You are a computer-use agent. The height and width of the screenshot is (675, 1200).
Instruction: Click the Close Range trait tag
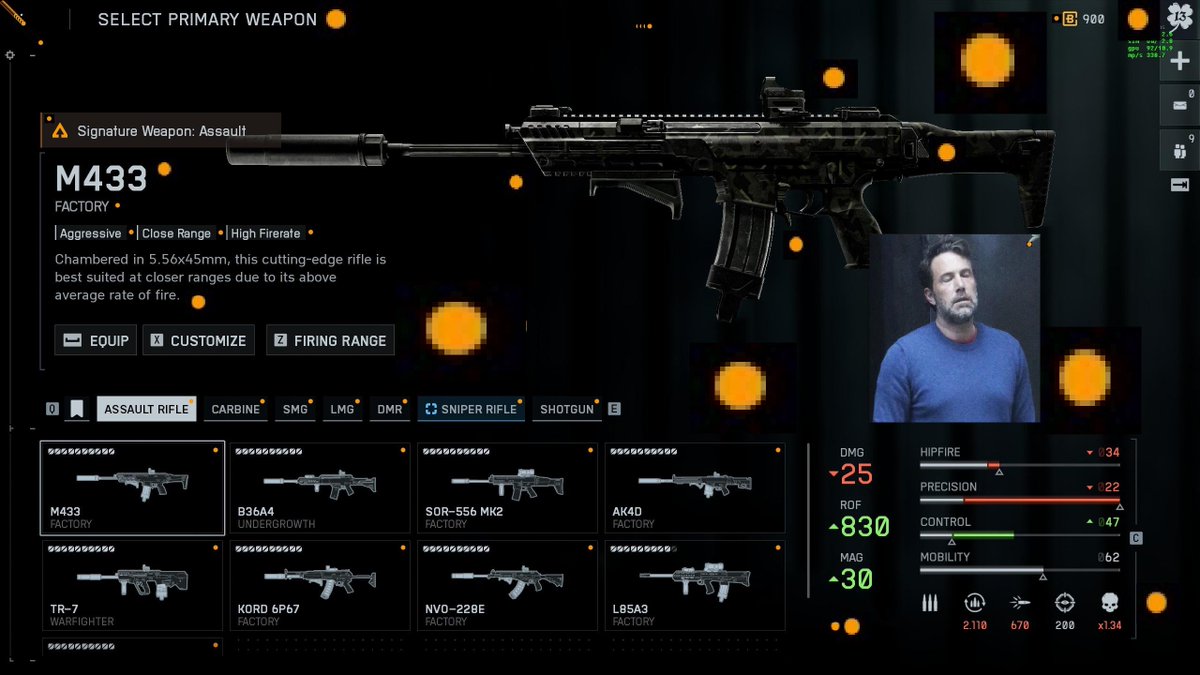(176, 233)
